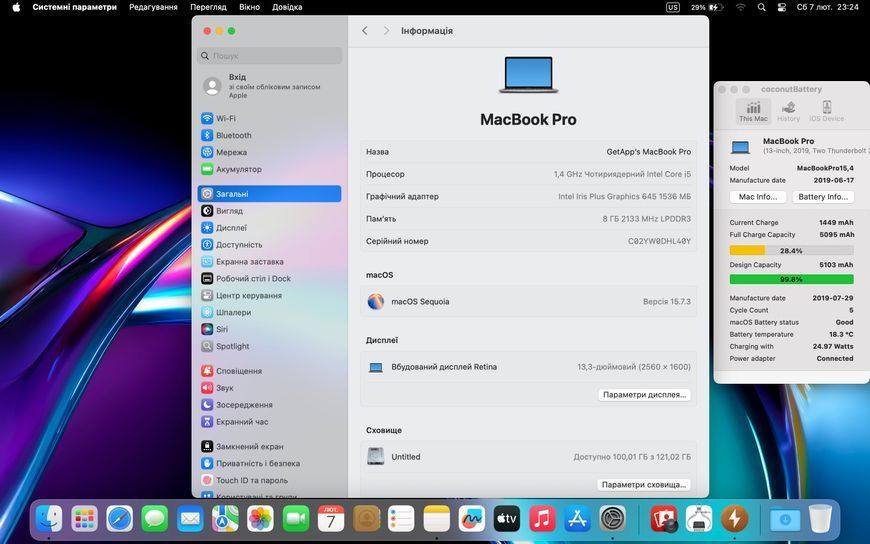The height and width of the screenshot is (544, 870).
Task: Open the Перегляд menu
Action: click(x=208, y=7)
